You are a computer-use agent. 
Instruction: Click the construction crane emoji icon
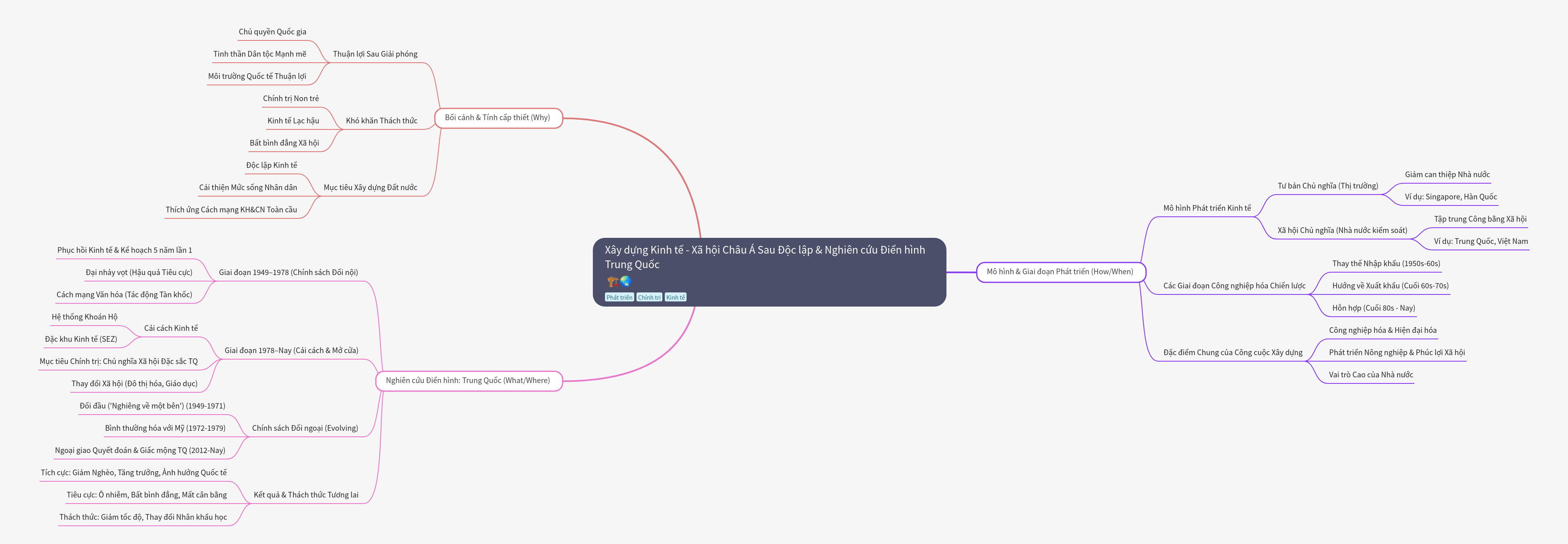pos(612,282)
